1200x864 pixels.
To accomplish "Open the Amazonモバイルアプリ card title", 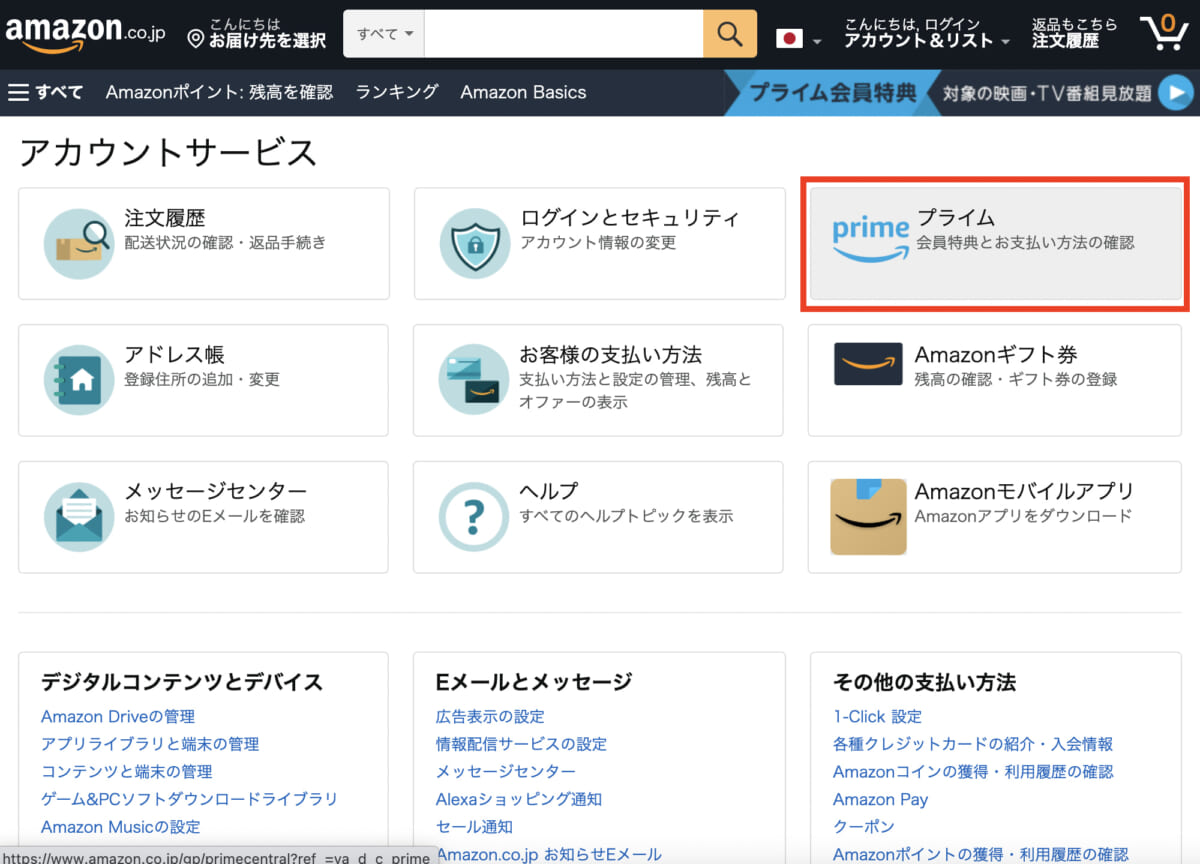I will pyautogui.click(x=1024, y=491).
